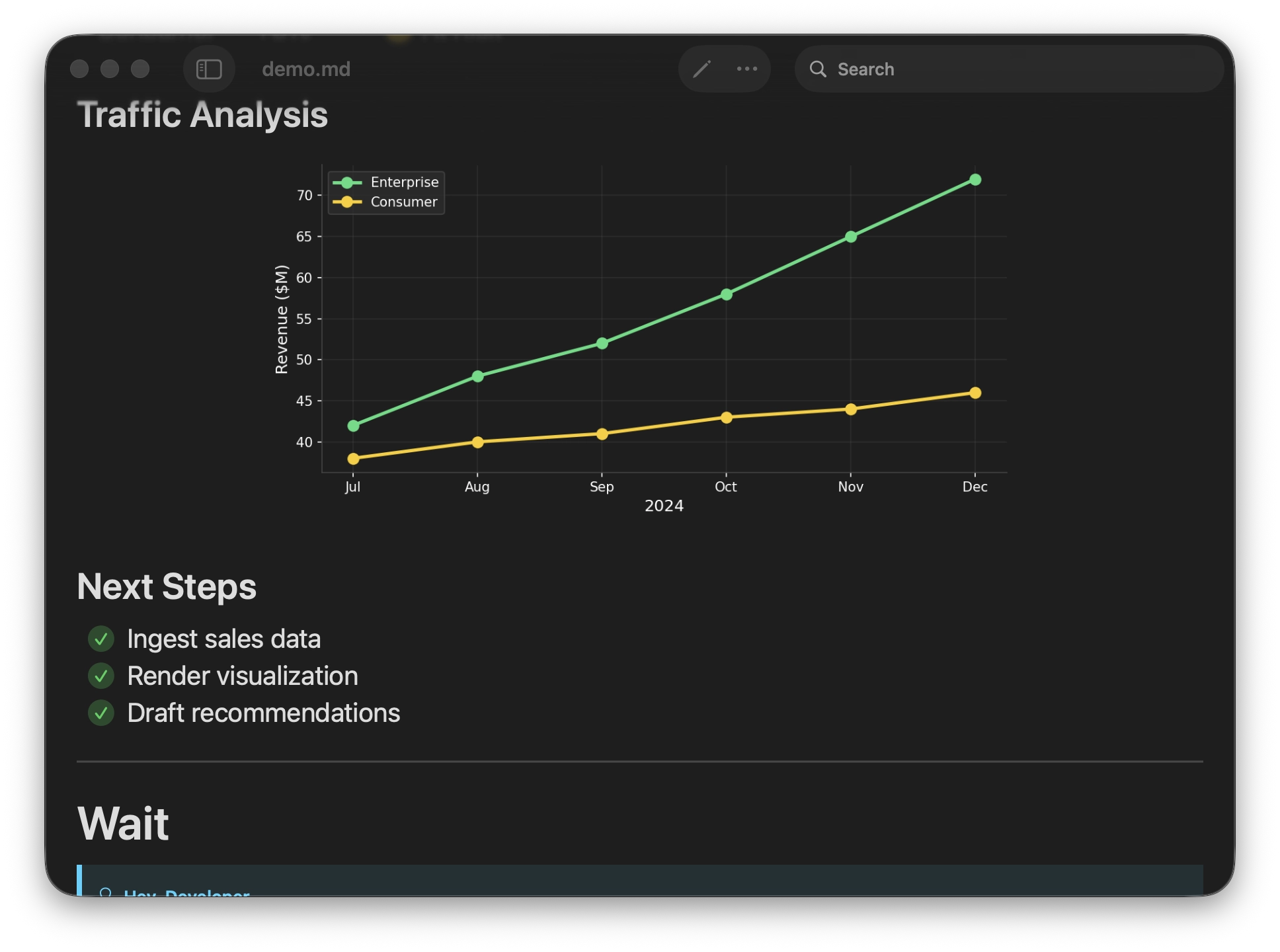Click the Consumer data point for Jul

pyautogui.click(x=353, y=459)
